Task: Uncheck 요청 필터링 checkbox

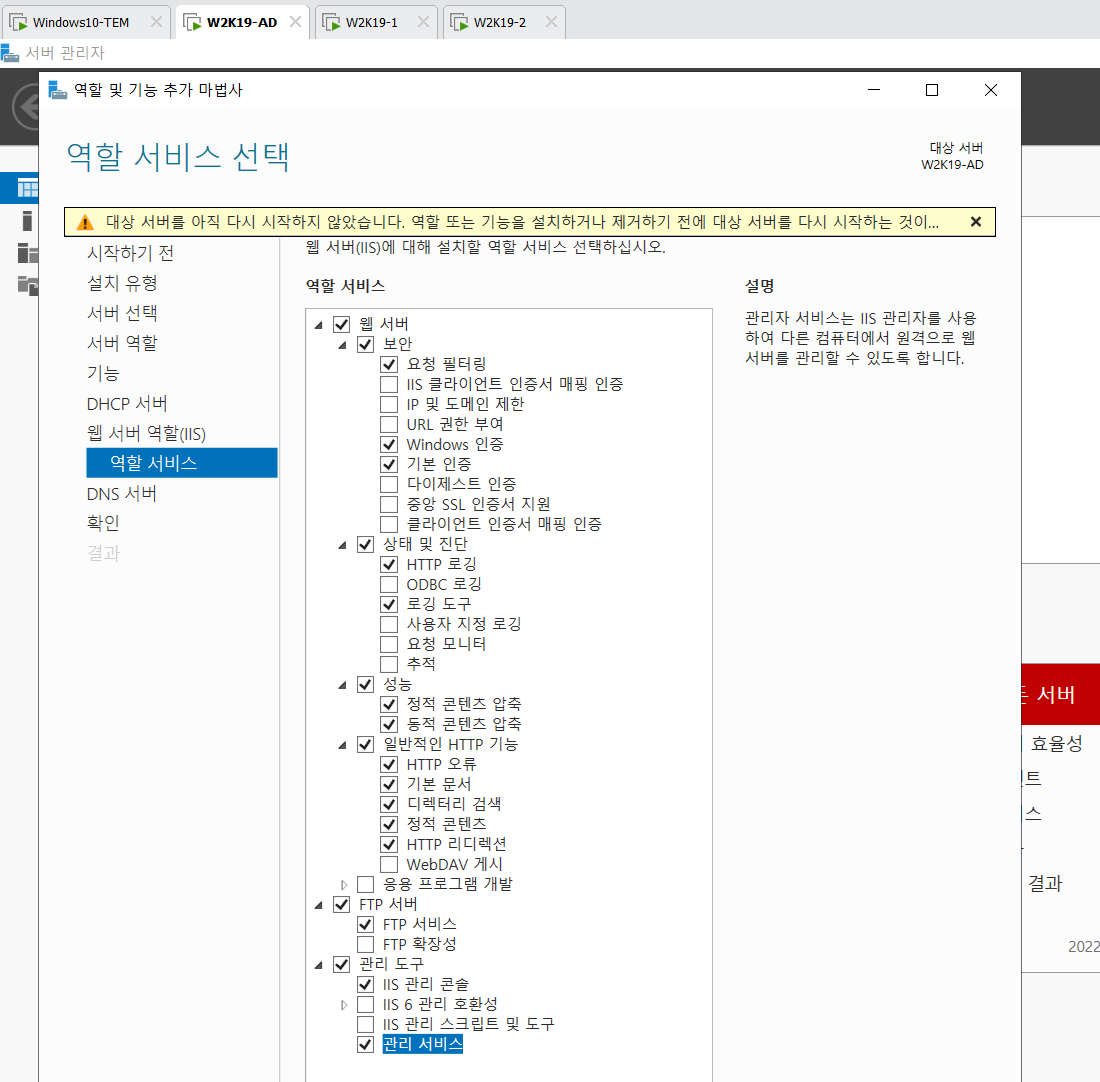Action: tap(389, 364)
